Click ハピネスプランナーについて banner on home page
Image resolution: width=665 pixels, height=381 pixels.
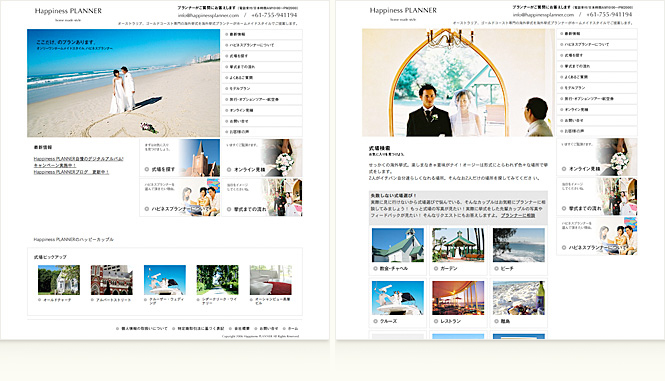point(180,198)
